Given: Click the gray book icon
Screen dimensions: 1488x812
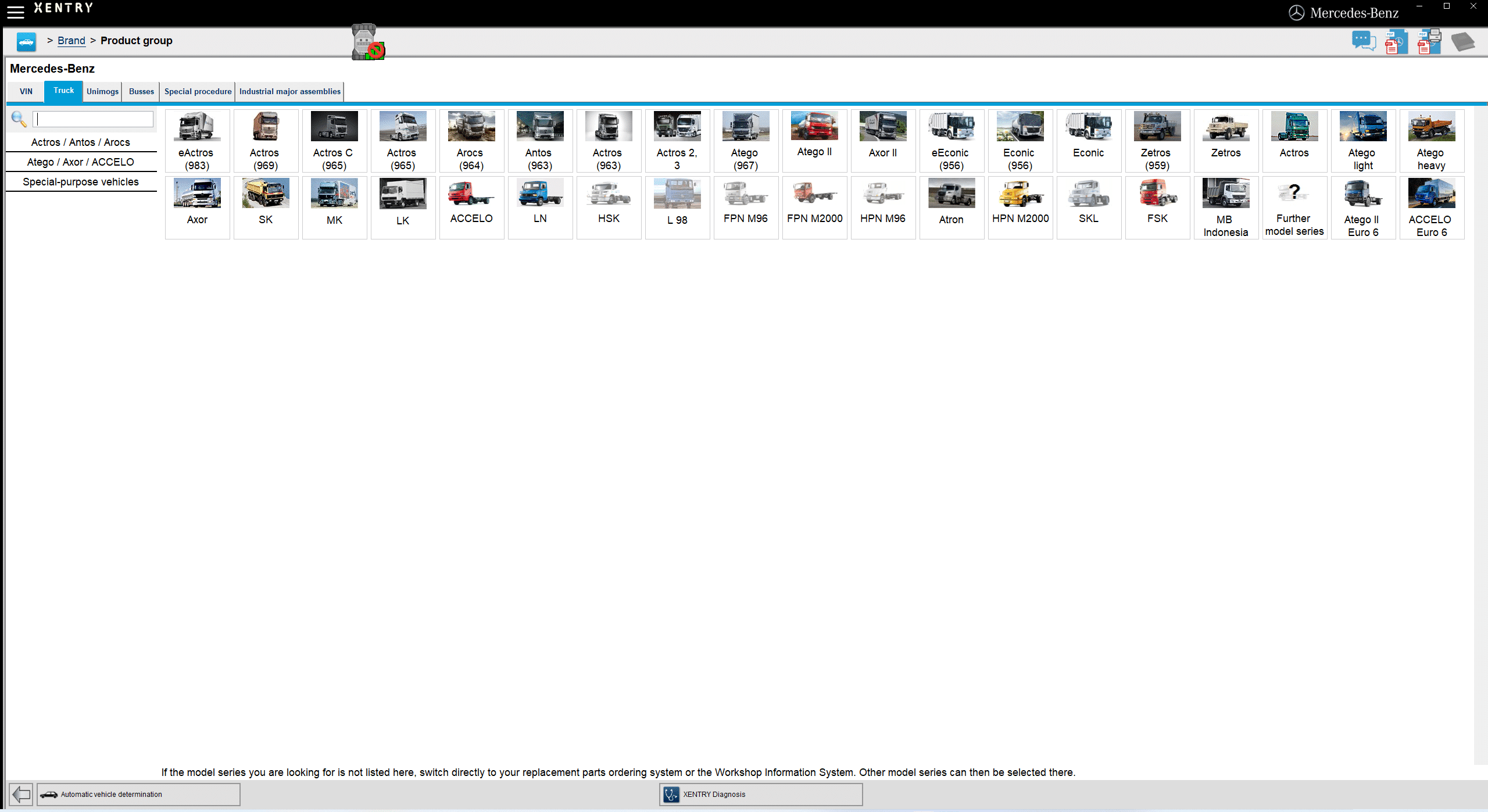Looking at the screenshot, I should click(x=1462, y=42).
